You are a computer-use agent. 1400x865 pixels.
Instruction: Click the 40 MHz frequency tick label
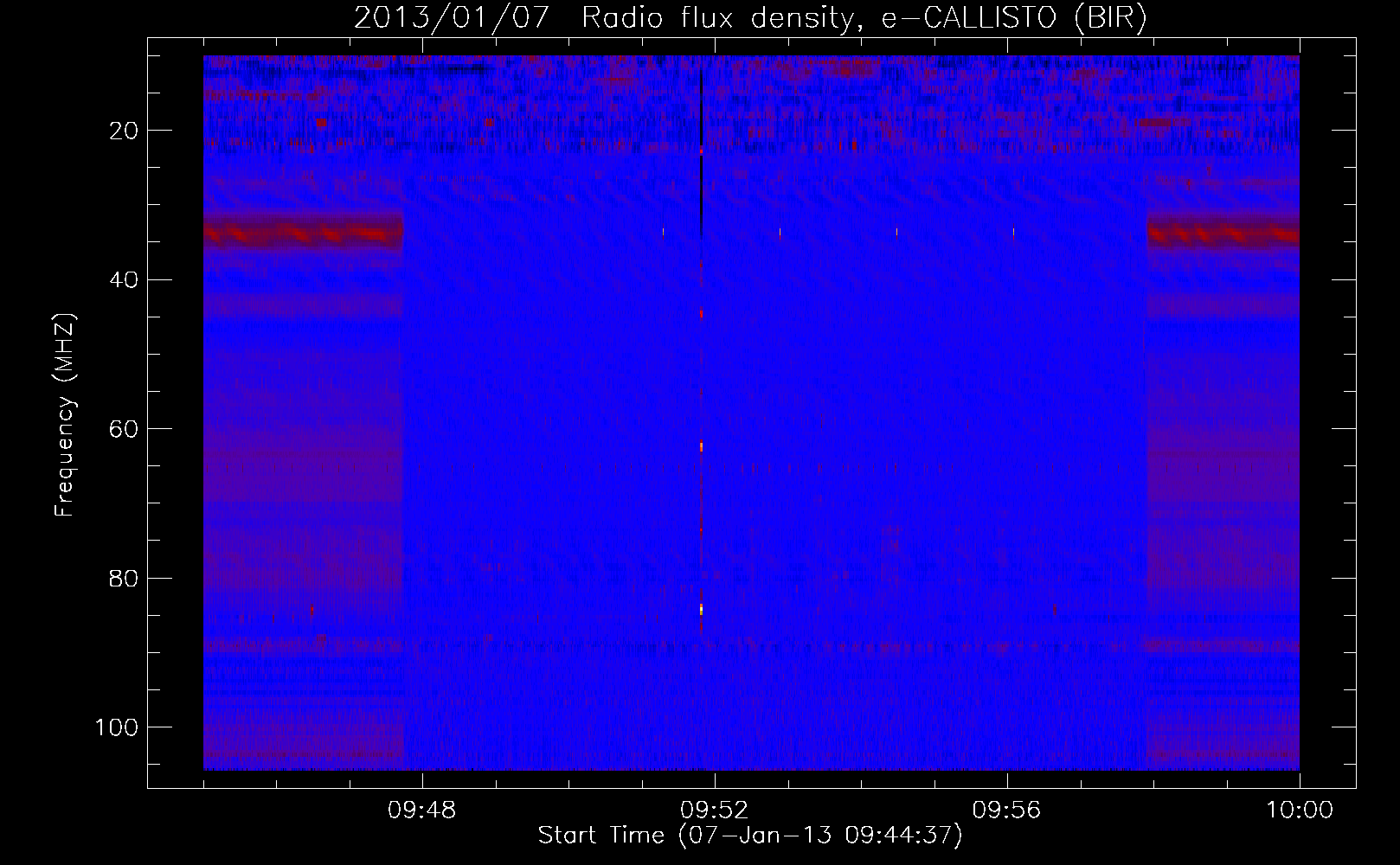point(124,280)
